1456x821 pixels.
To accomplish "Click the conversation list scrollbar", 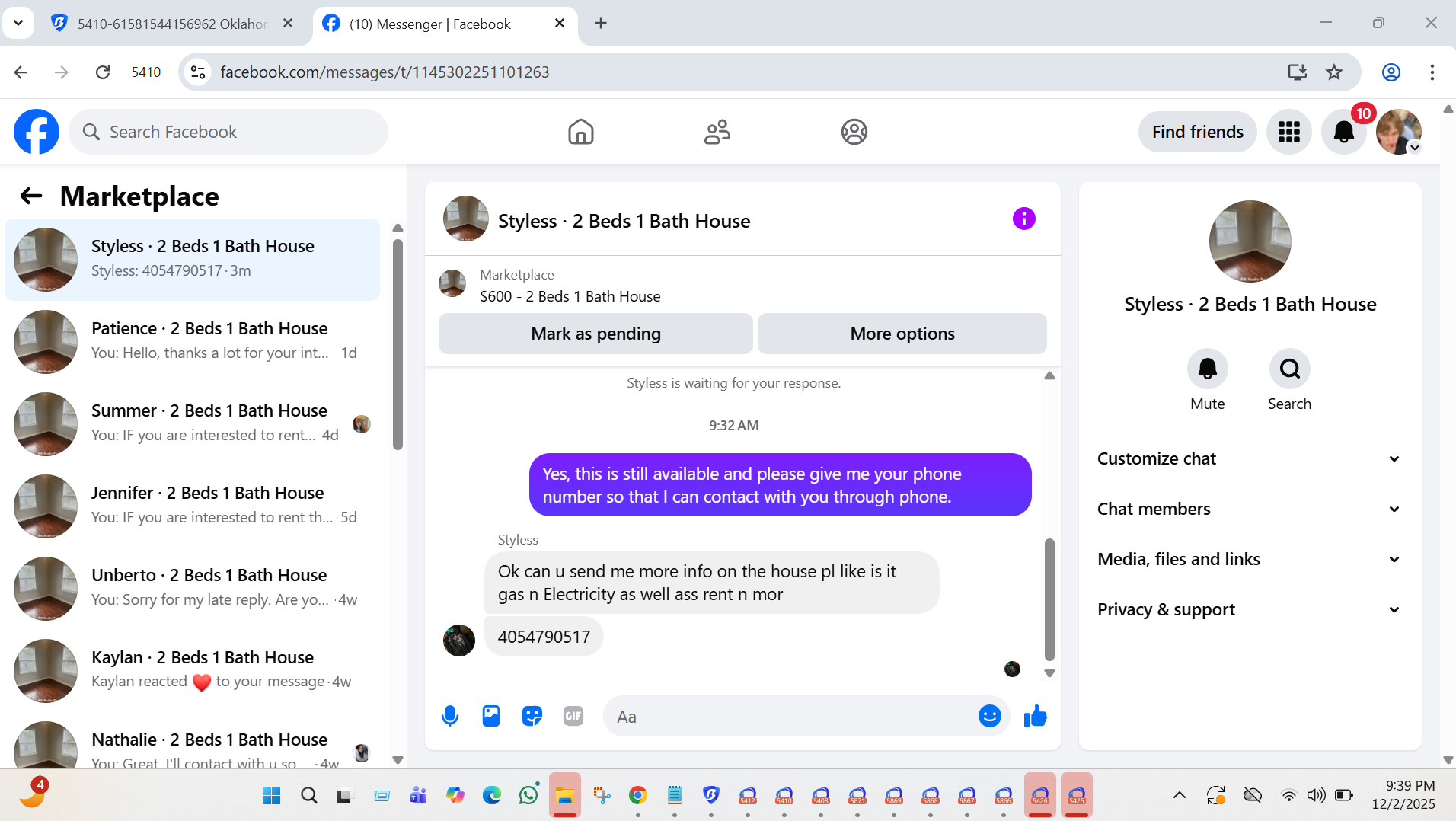I will [398, 344].
